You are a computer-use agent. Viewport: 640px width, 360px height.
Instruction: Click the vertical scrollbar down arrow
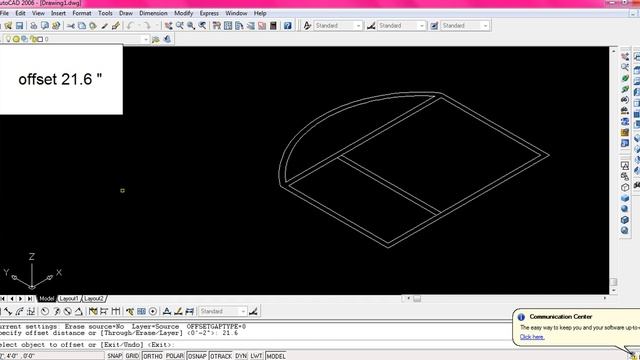click(613, 291)
